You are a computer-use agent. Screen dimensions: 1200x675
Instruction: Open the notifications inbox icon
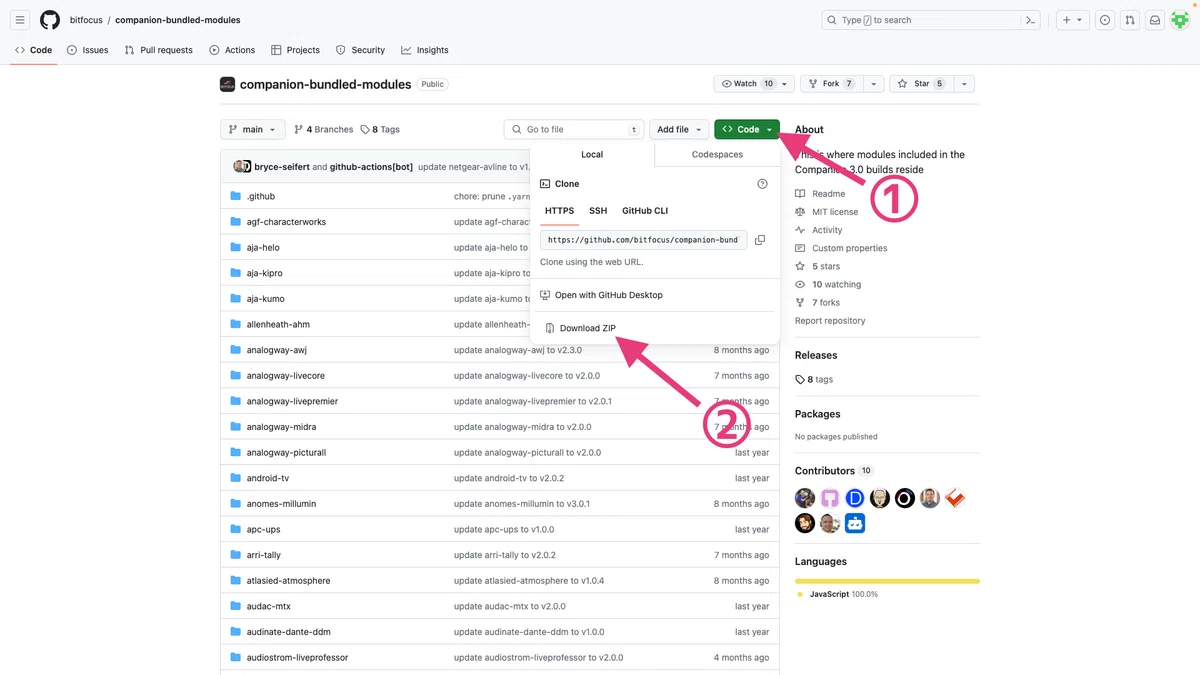pyautogui.click(x=1155, y=20)
